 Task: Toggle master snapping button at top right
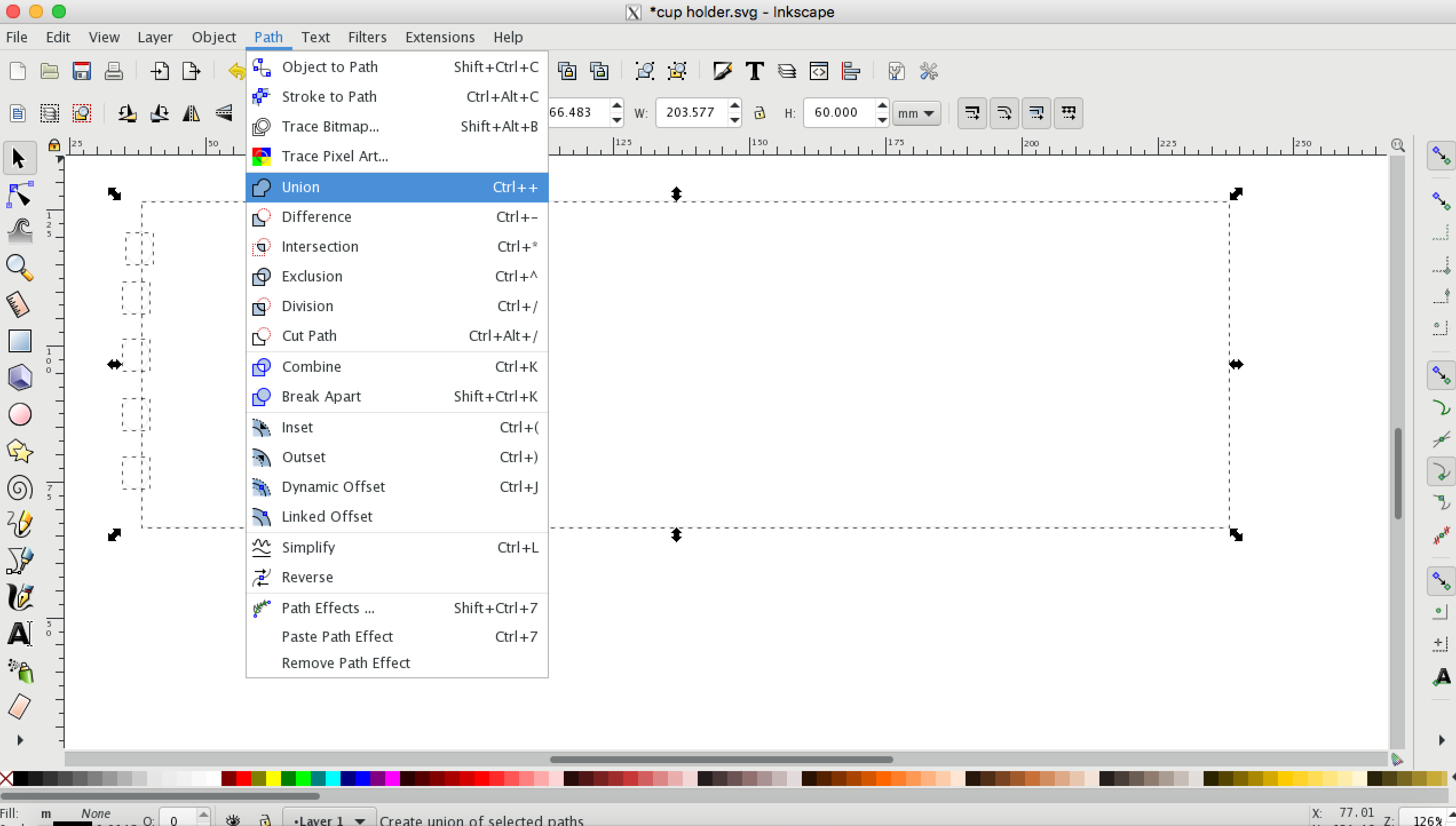(x=1441, y=155)
